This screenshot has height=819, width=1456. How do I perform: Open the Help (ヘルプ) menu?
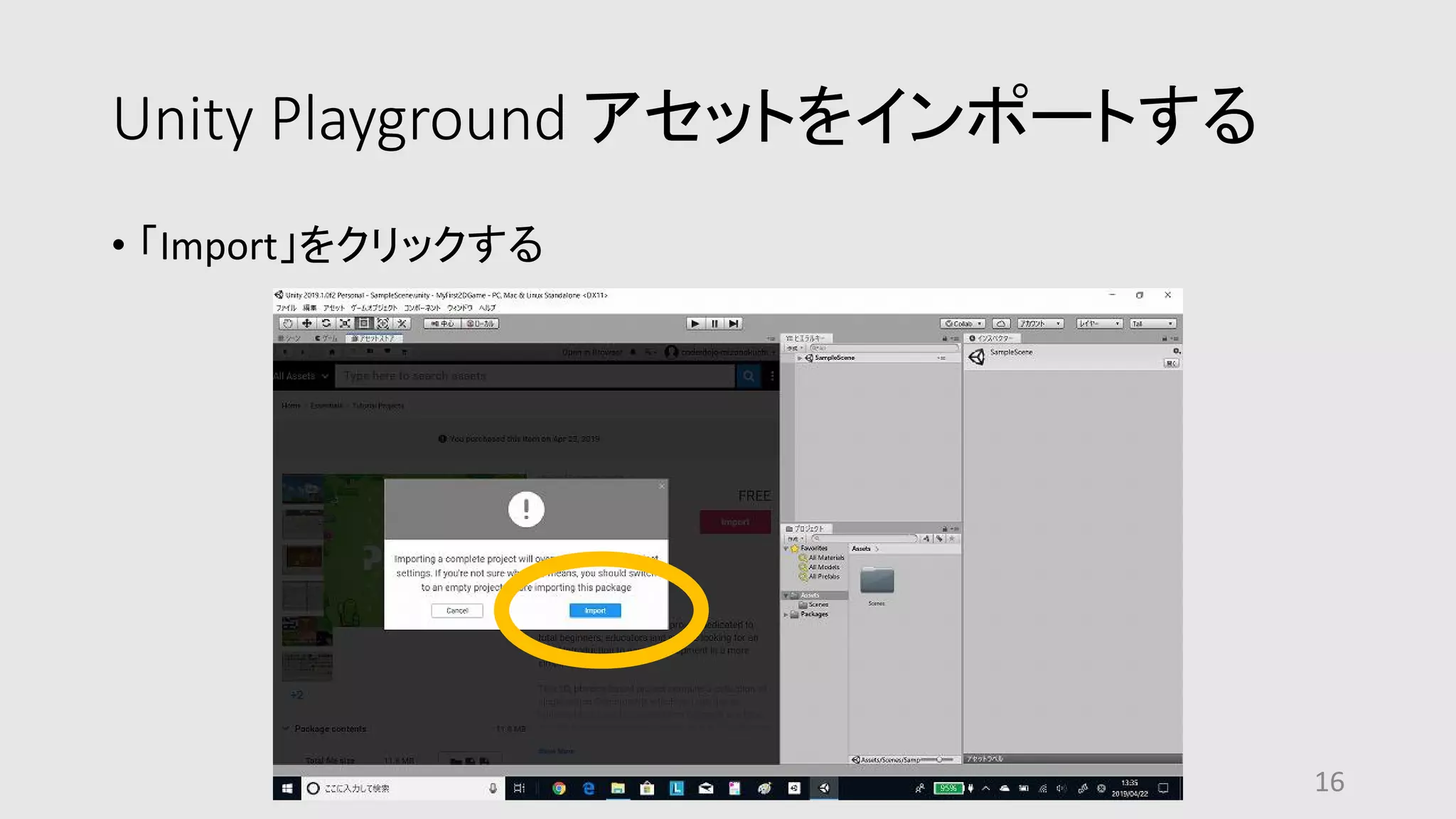(x=487, y=308)
